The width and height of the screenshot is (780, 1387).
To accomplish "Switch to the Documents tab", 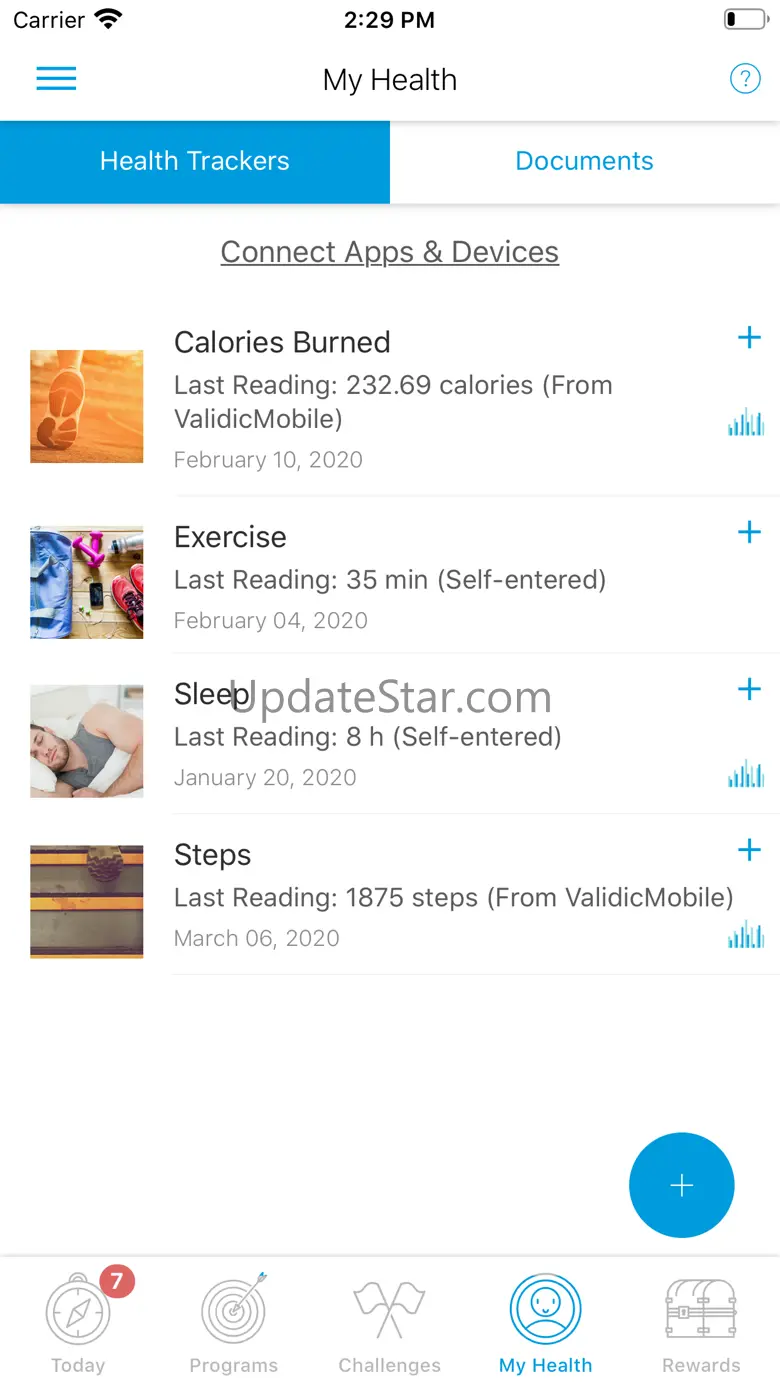I will point(585,162).
